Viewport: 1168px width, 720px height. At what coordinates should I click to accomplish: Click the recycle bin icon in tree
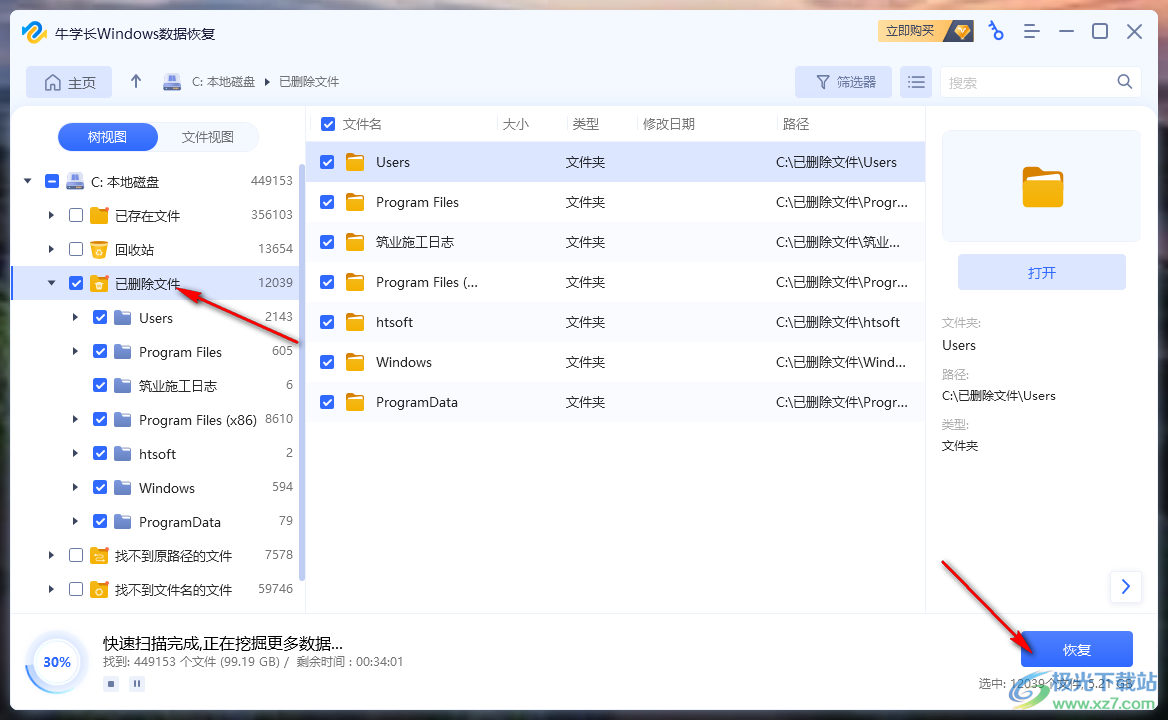click(99, 249)
